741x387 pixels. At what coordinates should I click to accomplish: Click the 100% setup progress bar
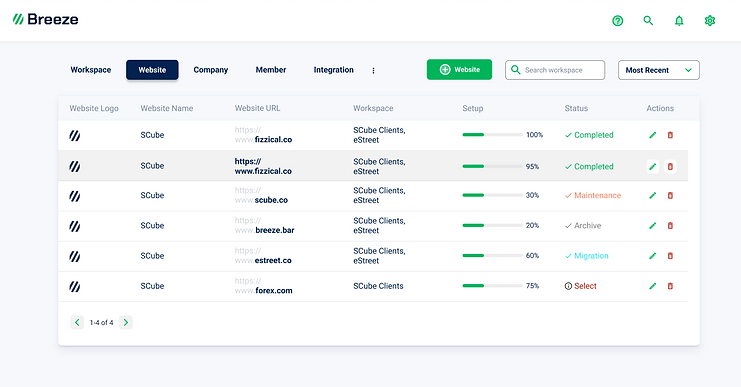[492, 135]
